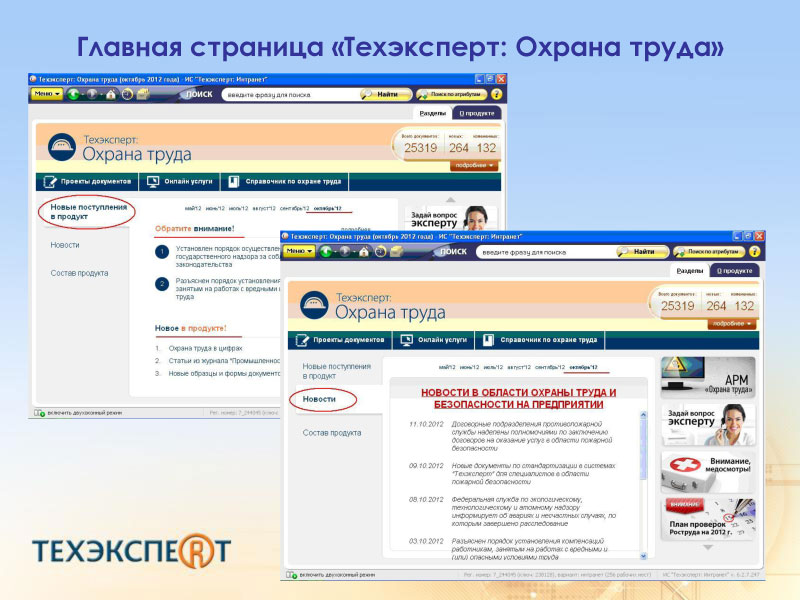Click Найти button in rear window
800x600 pixels.
tap(386, 94)
